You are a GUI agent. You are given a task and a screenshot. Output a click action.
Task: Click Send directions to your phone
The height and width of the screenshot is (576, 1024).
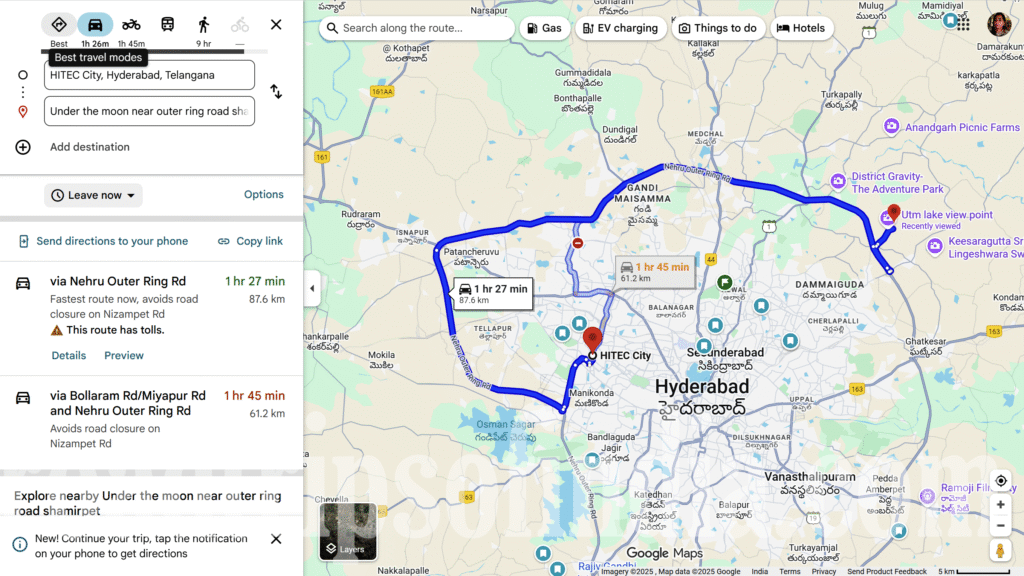point(110,241)
